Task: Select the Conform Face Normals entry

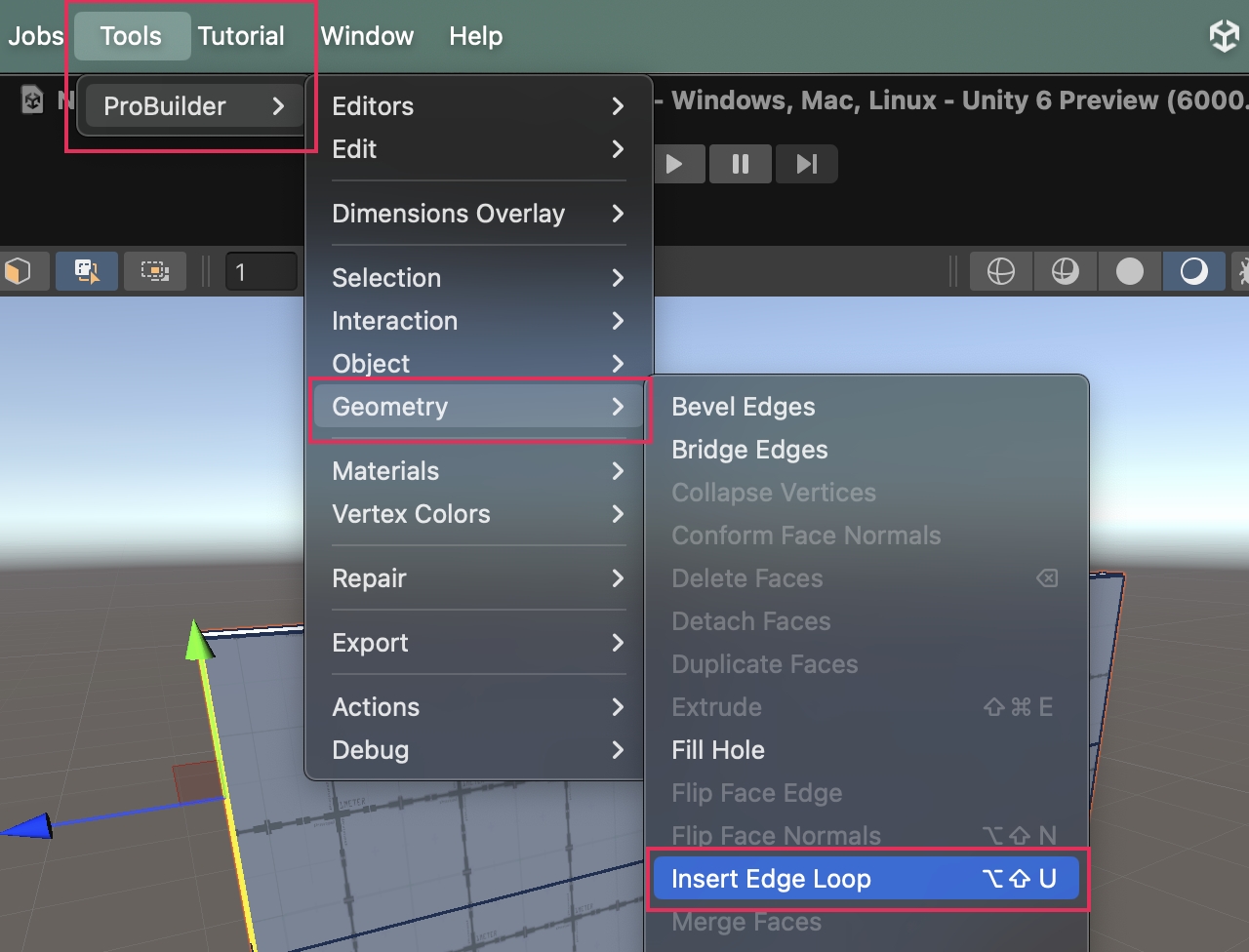Action: [x=866, y=535]
